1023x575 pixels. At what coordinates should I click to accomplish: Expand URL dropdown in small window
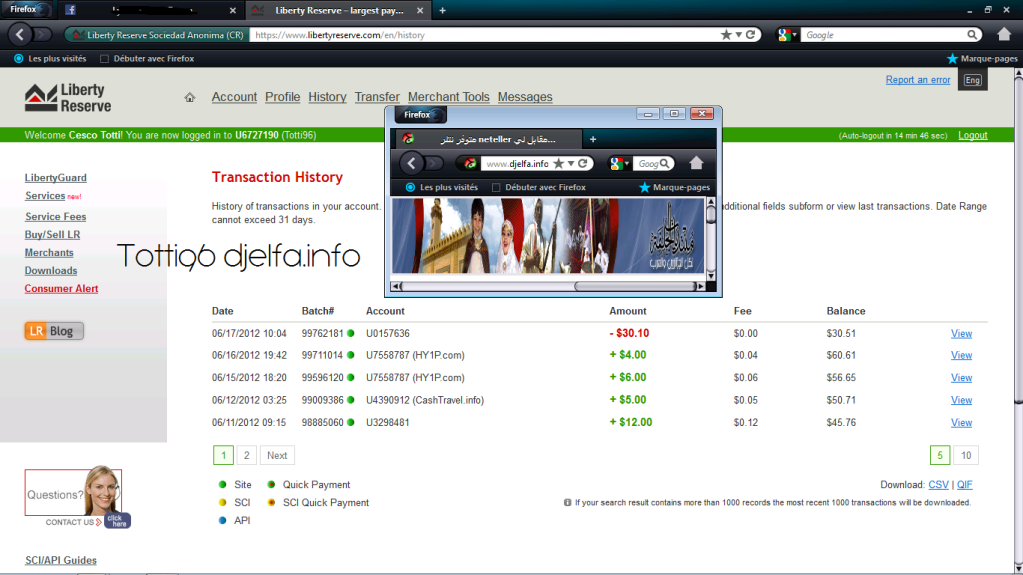click(571, 164)
